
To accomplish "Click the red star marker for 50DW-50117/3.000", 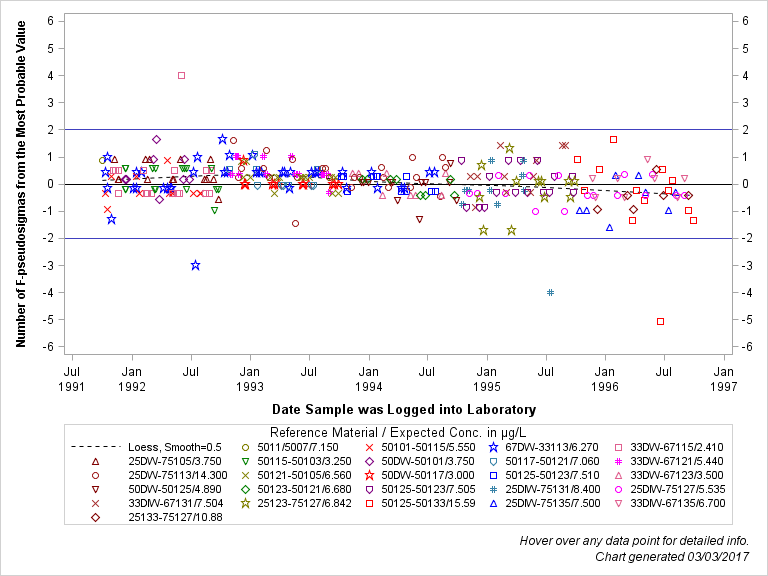I will click(x=370, y=476).
